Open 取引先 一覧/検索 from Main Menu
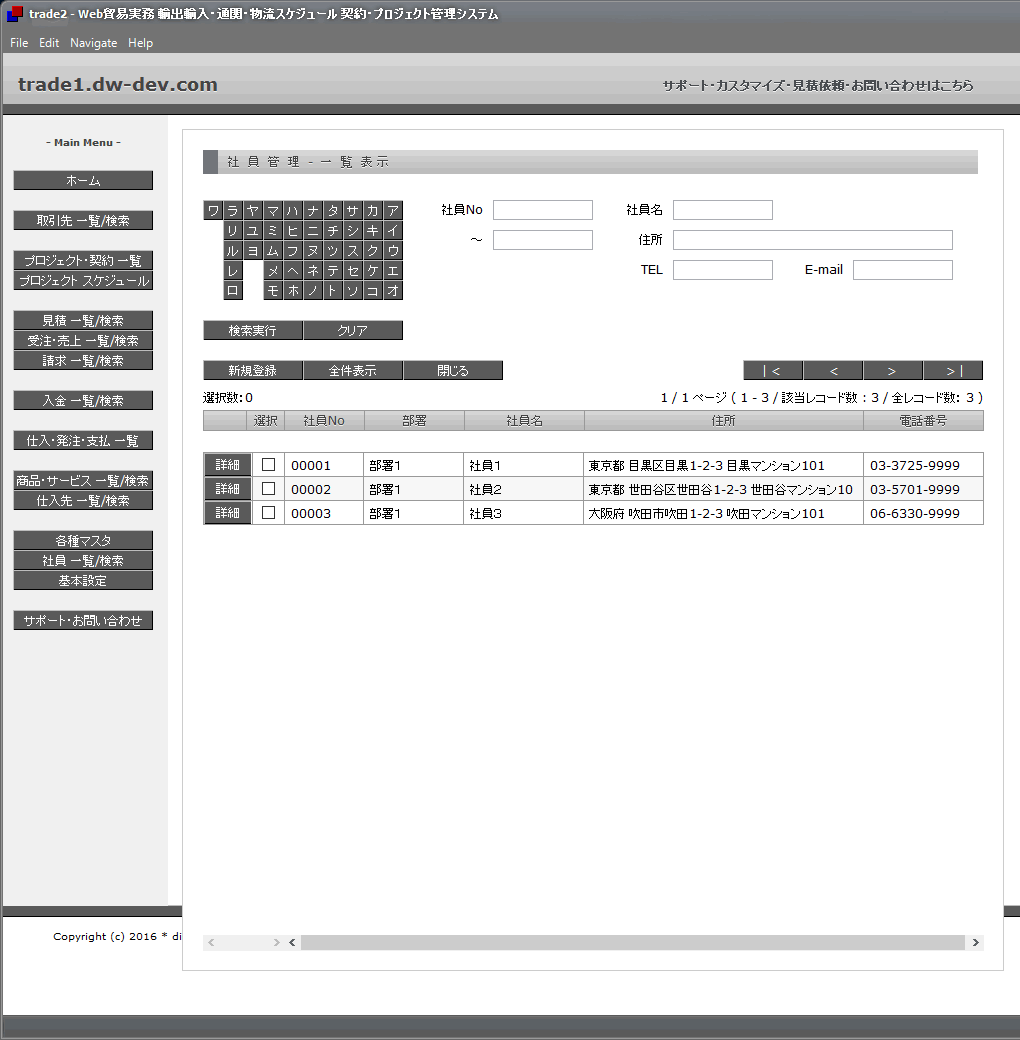The image size is (1020, 1040). coord(83,220)
